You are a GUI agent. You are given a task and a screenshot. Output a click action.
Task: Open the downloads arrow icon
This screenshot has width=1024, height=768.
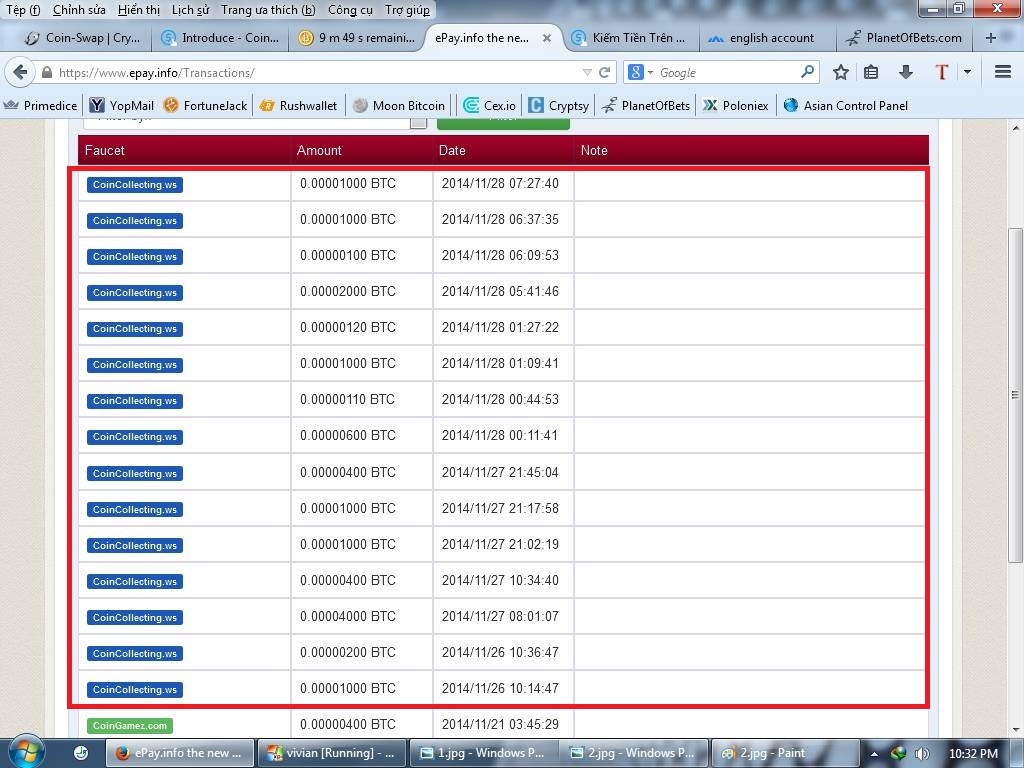coord(906,72)
